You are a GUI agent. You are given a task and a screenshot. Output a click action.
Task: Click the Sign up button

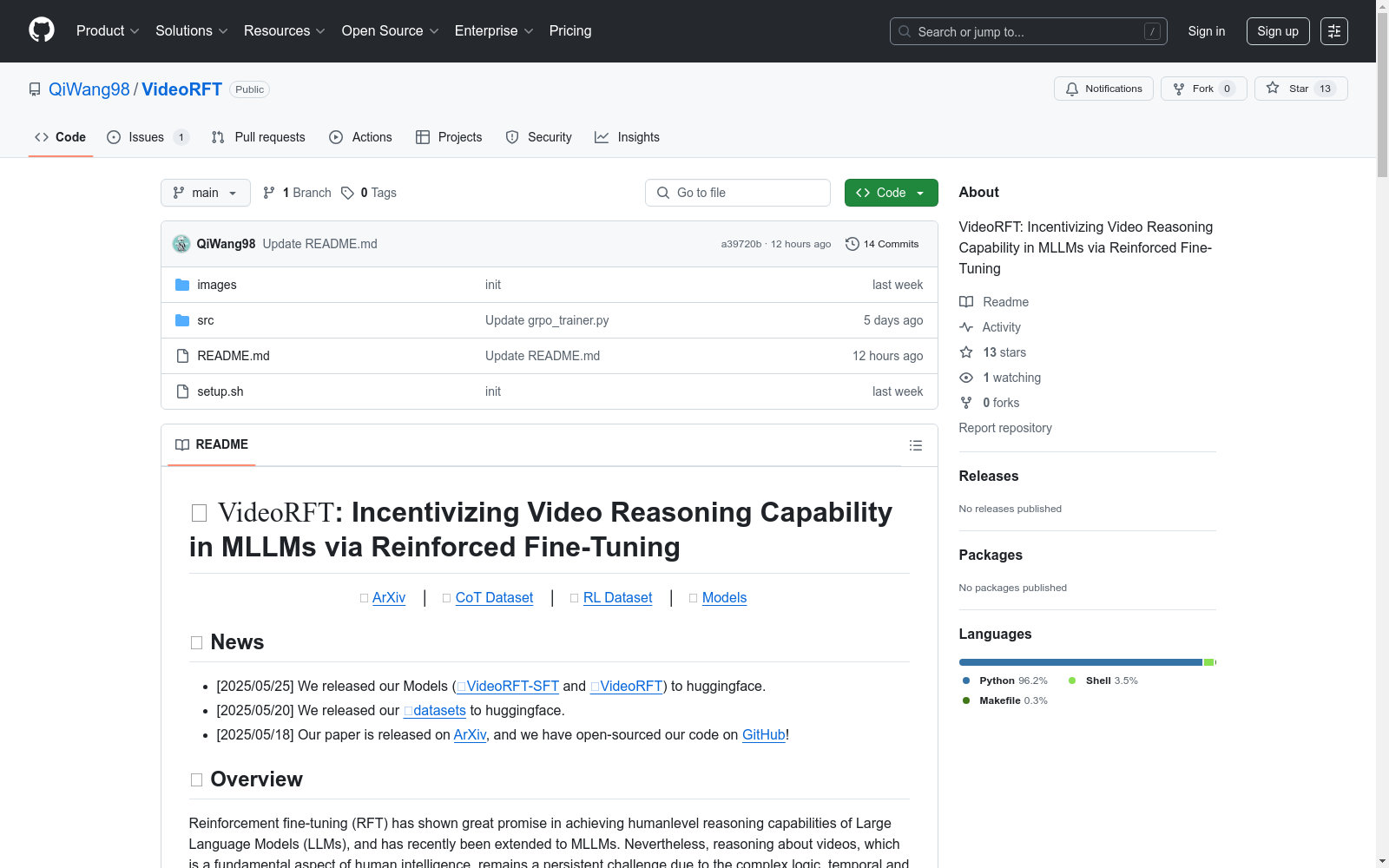click(1278, 31)
